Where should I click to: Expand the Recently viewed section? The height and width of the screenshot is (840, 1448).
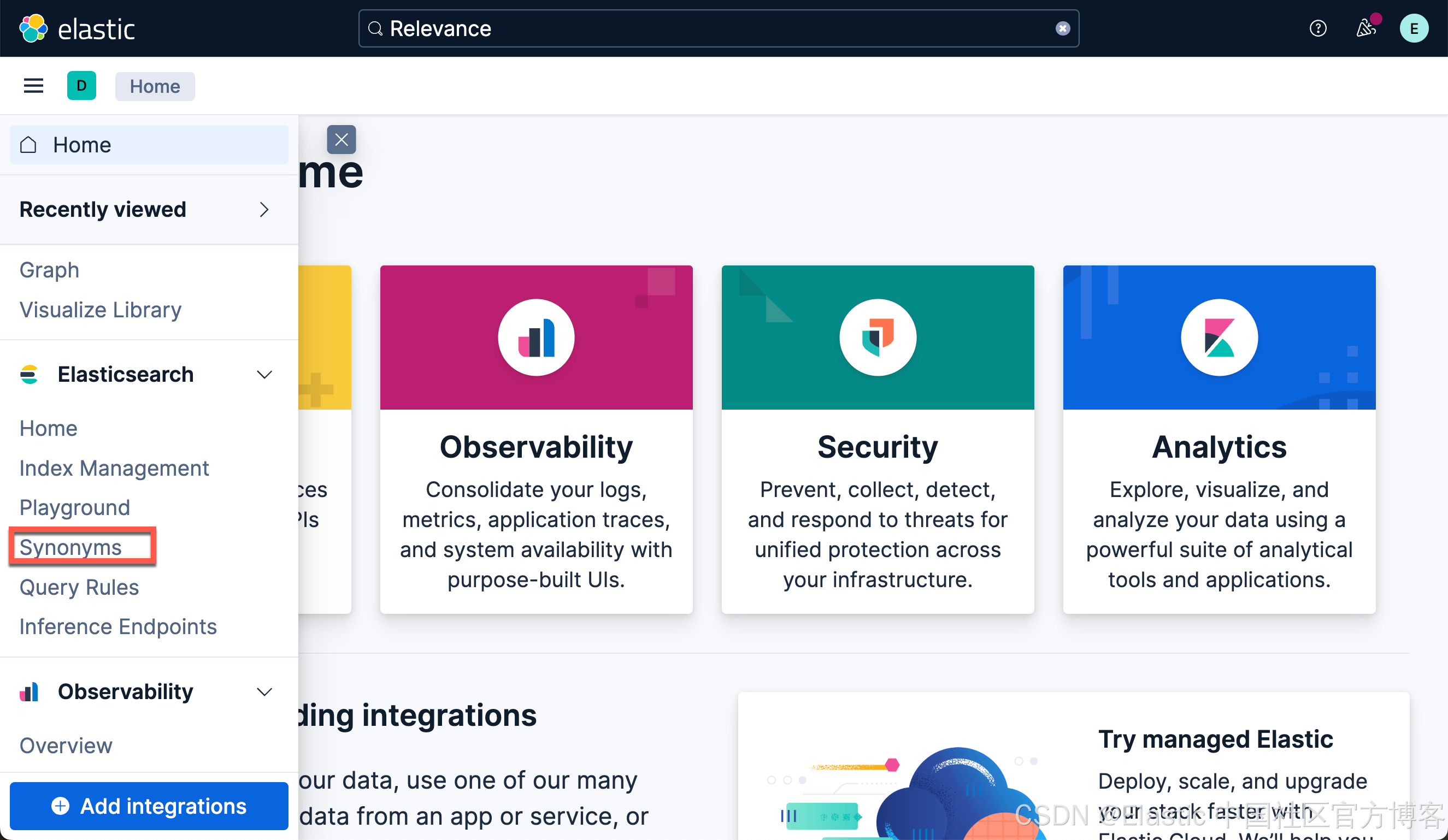pyautogui.click(x=264, y=210)
